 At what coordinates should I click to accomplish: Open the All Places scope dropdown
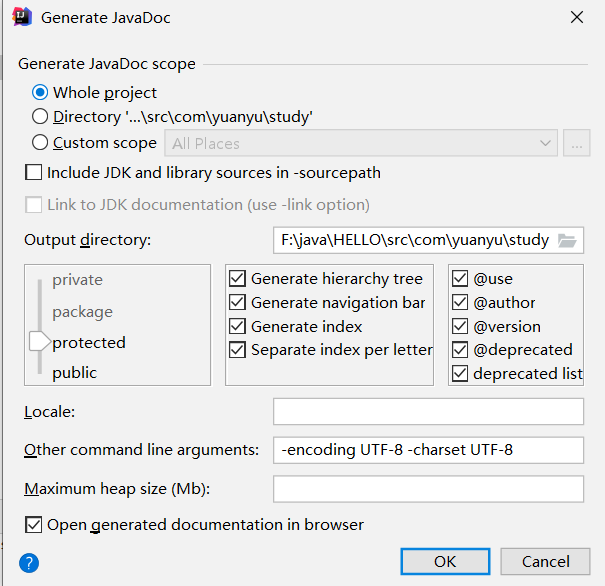tap(361, 143)
